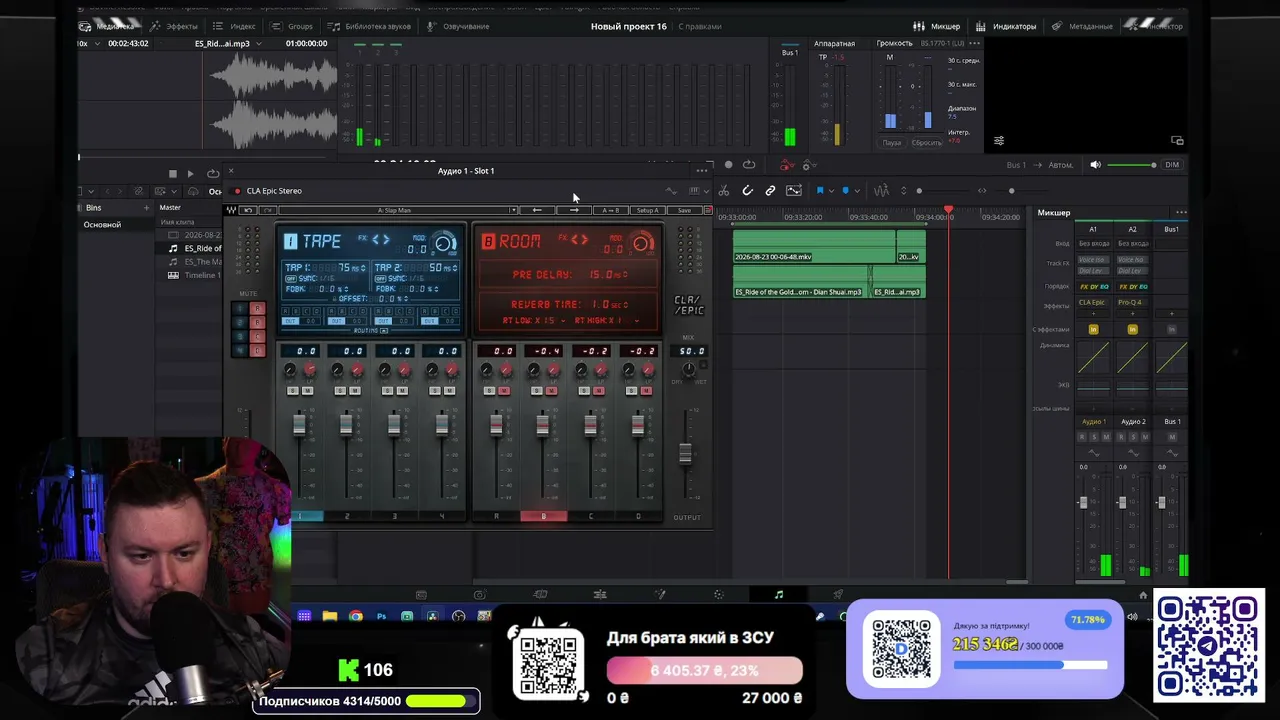This screenshot has height=720, width=1280.
Task: Toggle the Индикаторы meters panel
Action: point(1006,26)
